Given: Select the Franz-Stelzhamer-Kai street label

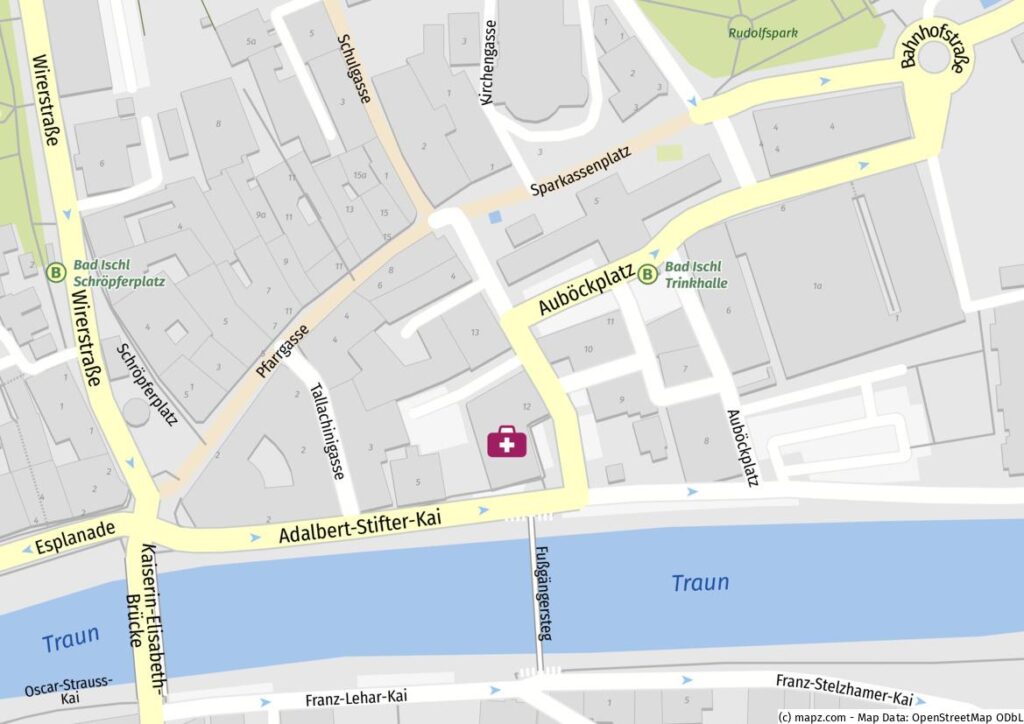Looking at the screenshot, I should click(x=844, y=690).
